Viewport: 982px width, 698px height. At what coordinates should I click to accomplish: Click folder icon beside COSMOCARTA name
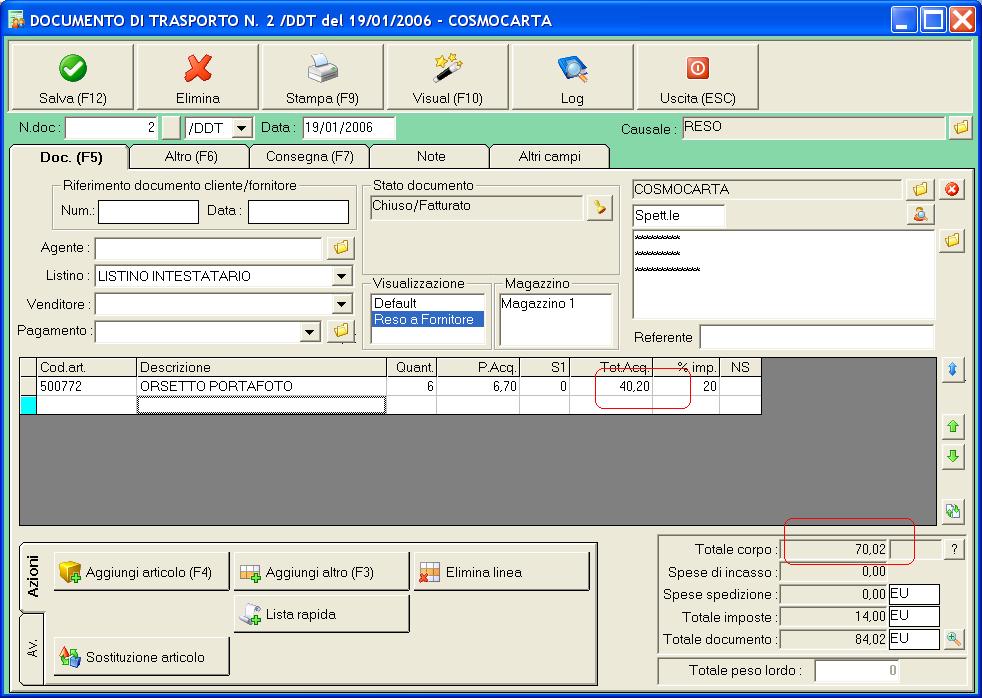[x=919, y=189]
